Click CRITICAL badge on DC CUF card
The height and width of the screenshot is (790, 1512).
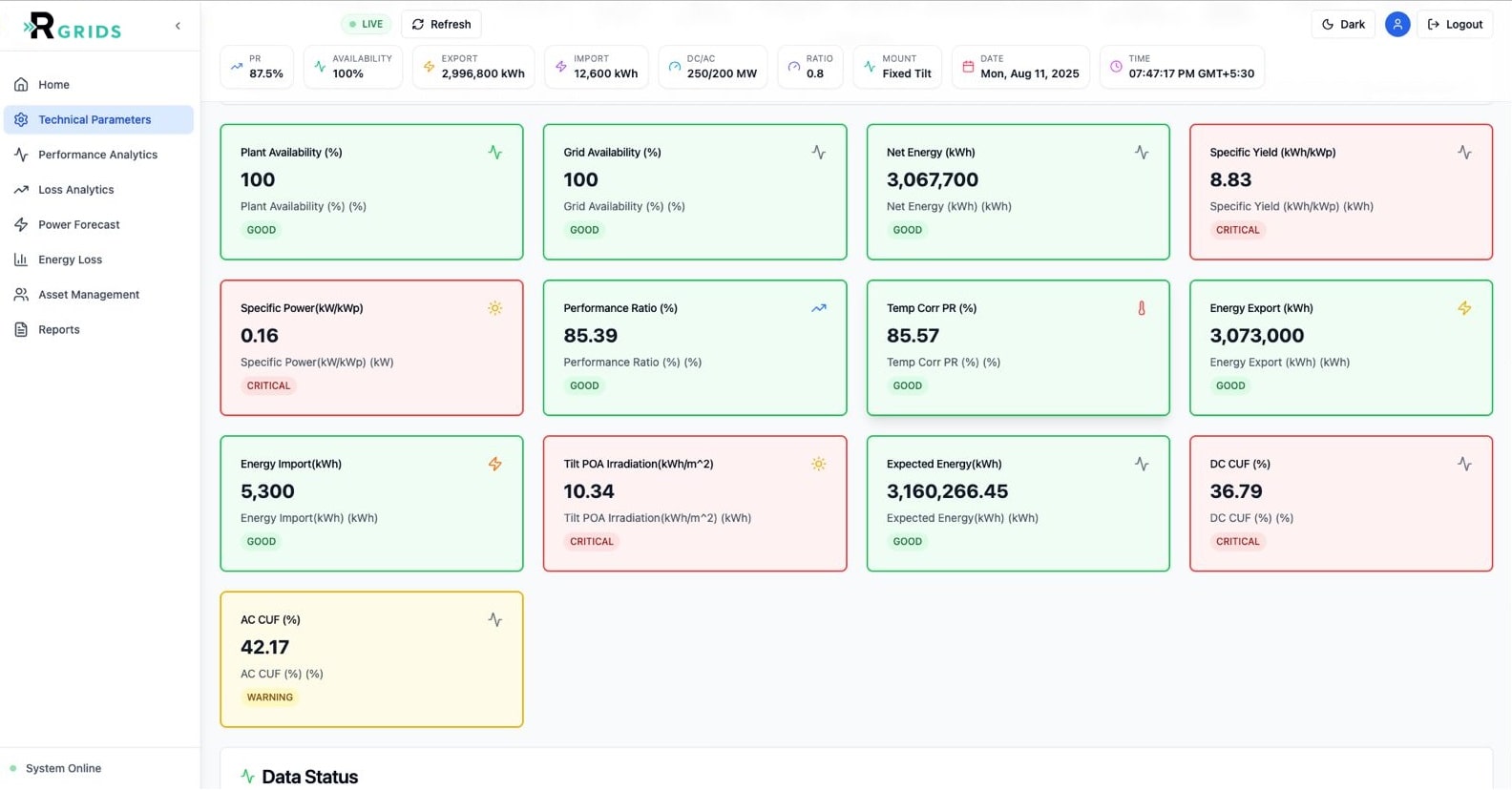tap(1237, 542)
